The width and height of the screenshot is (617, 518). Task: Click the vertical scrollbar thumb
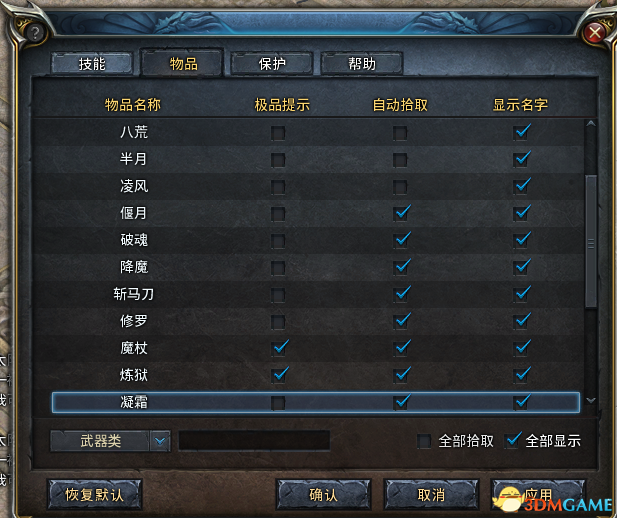pos(591,242)
